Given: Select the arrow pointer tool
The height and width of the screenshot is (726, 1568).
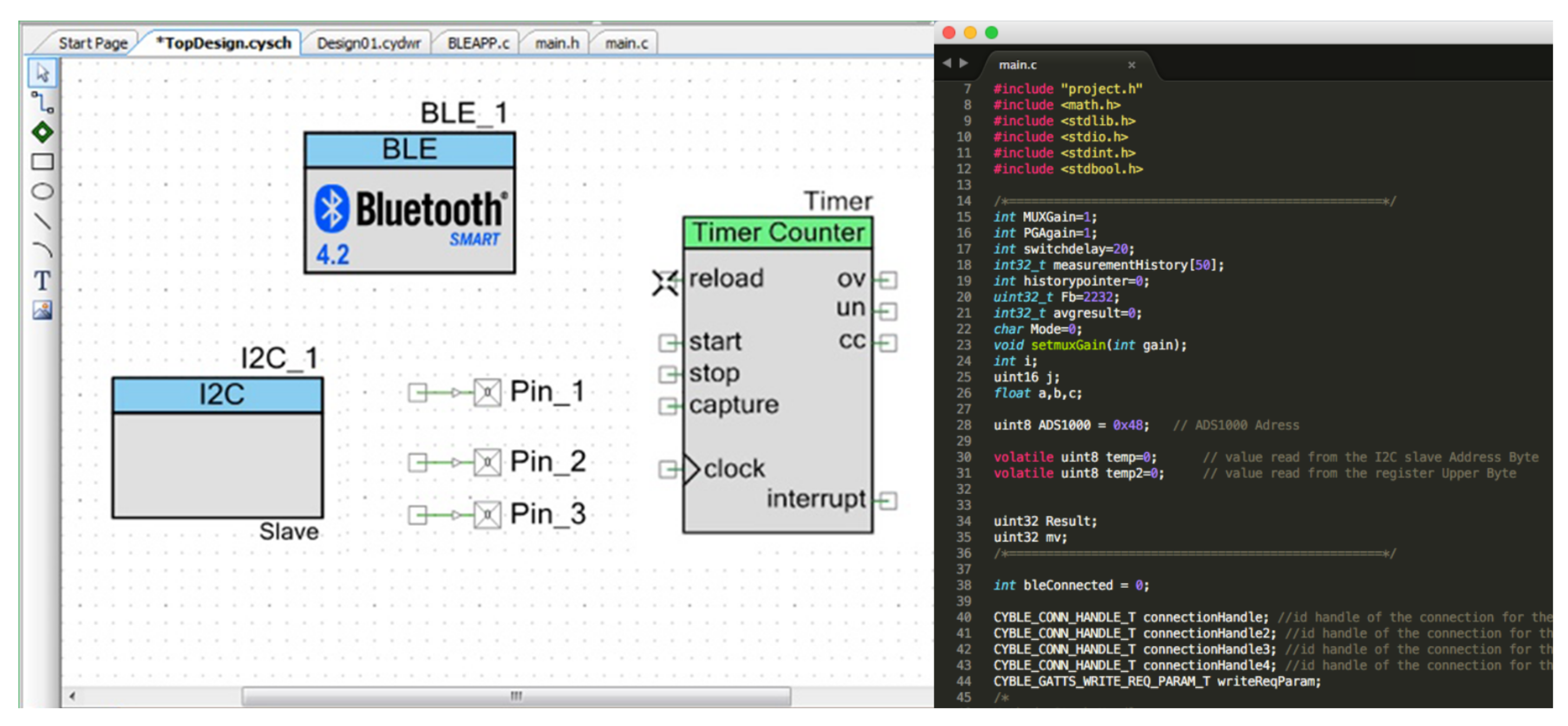Looking at the screenshot, I should tap(42, 73).
